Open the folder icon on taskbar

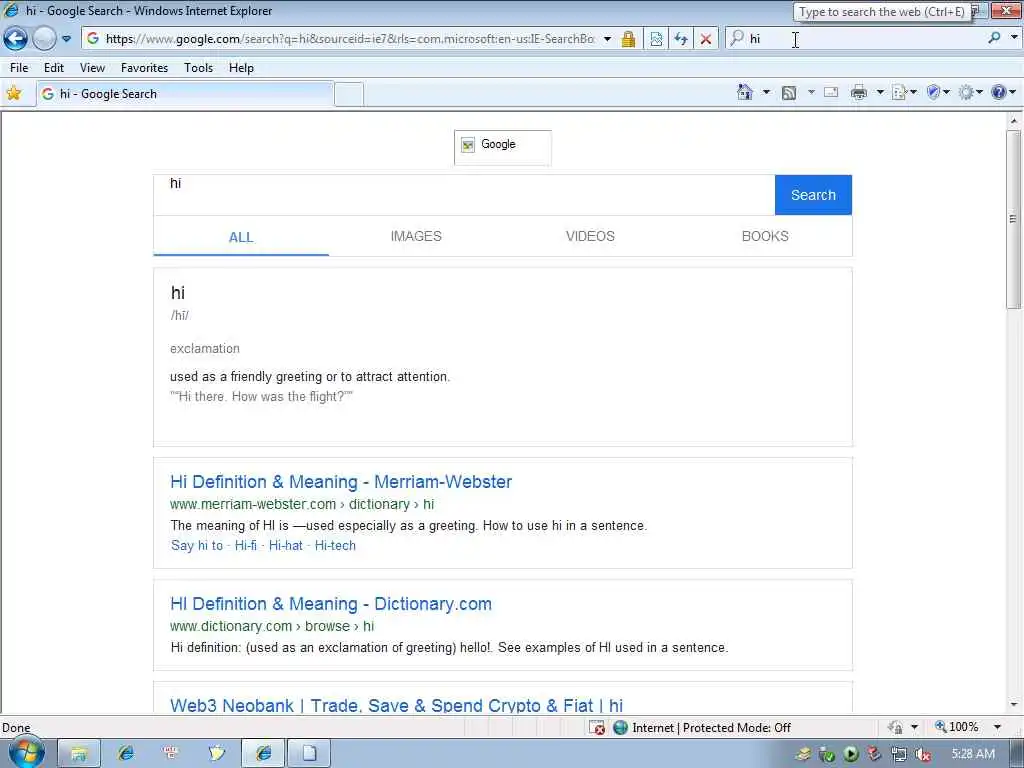79,754
